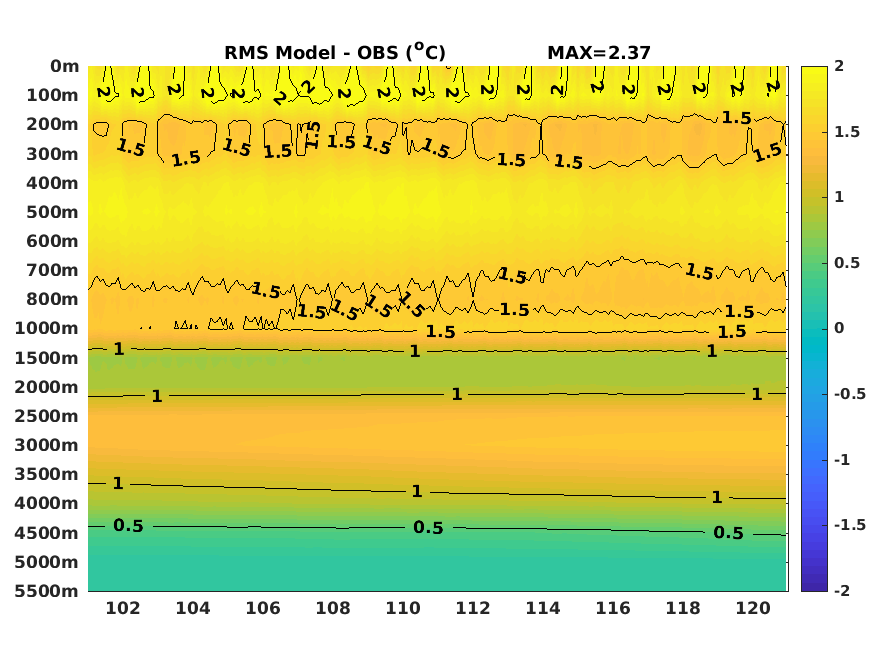
Task: Select the '100m' depth axis label
Action: click(x=52, y=95)
